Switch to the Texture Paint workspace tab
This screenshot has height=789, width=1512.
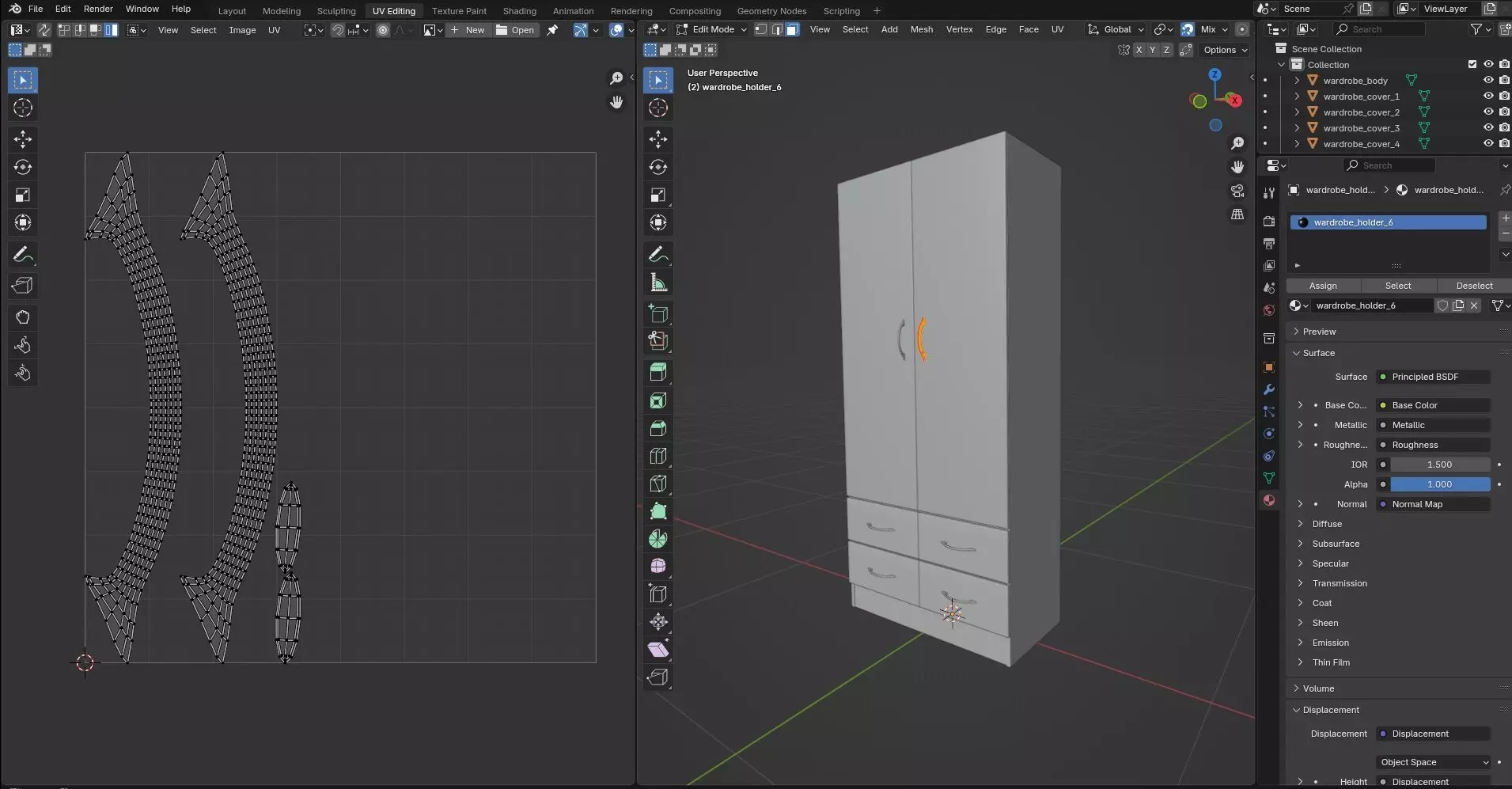click(459, 11)
